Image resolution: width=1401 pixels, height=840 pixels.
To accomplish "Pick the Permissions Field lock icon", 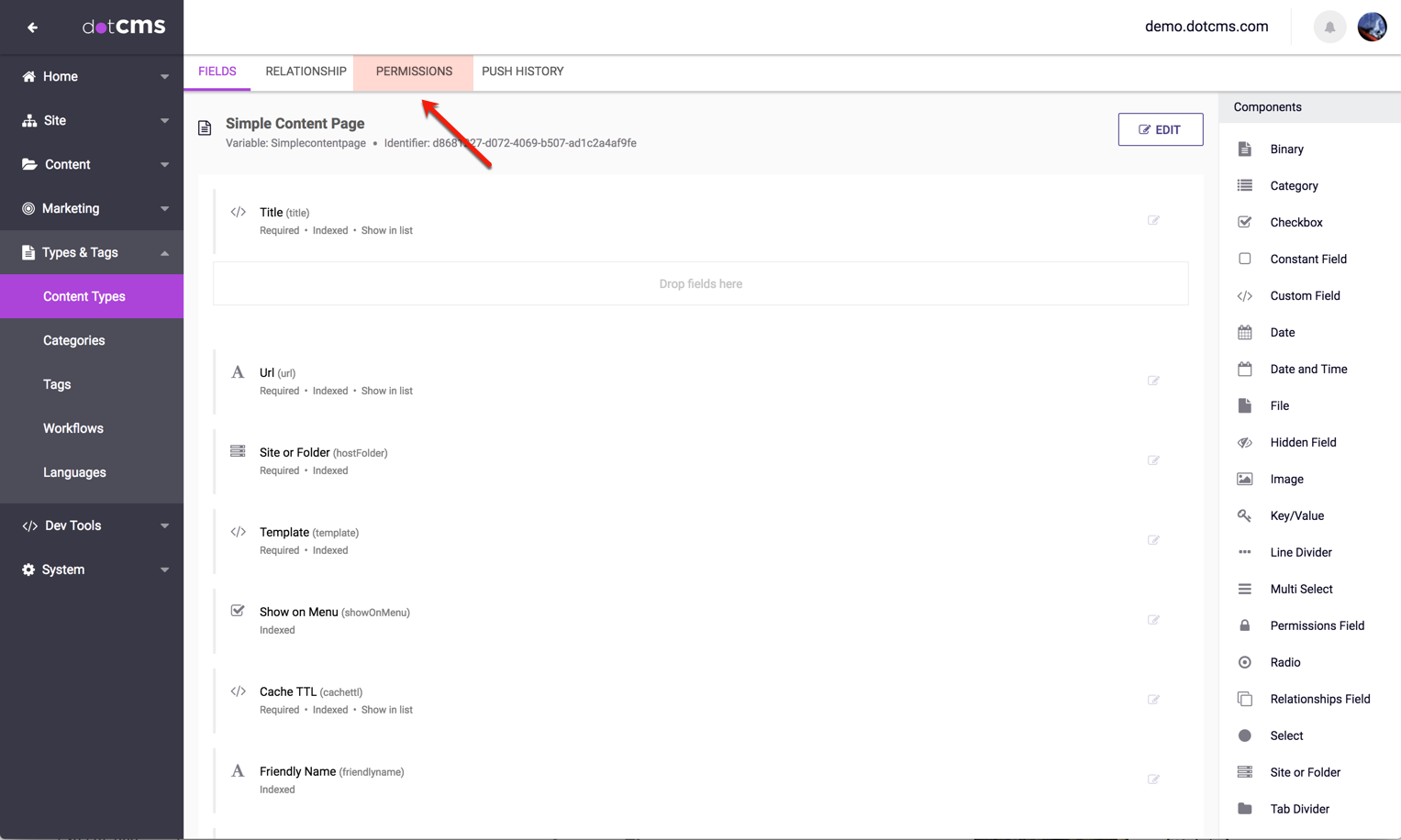I will [1244, 625].
